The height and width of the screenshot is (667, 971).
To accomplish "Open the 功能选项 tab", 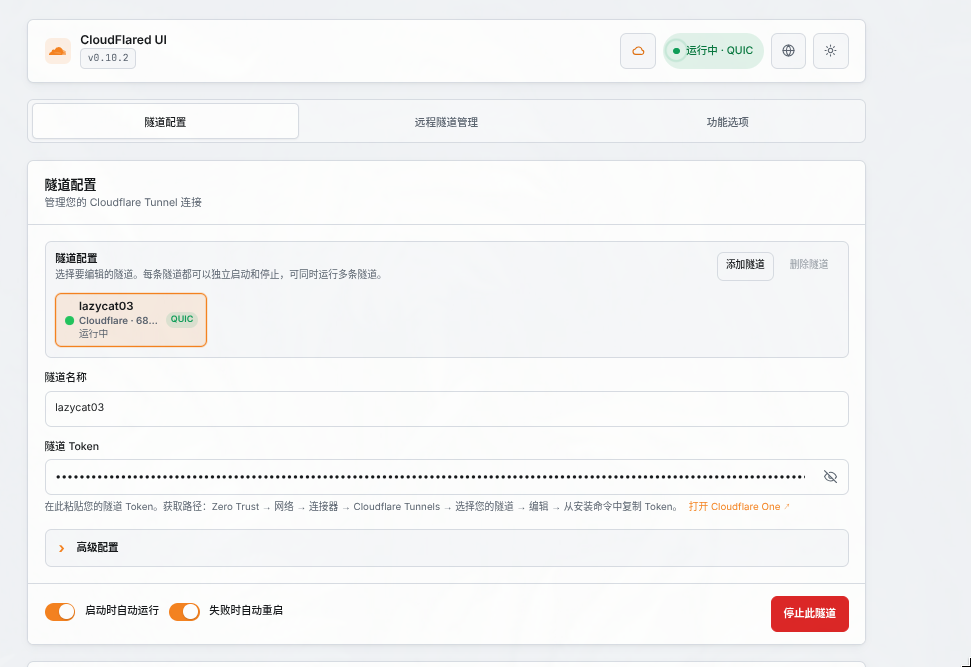I will [x=728, y=121].
